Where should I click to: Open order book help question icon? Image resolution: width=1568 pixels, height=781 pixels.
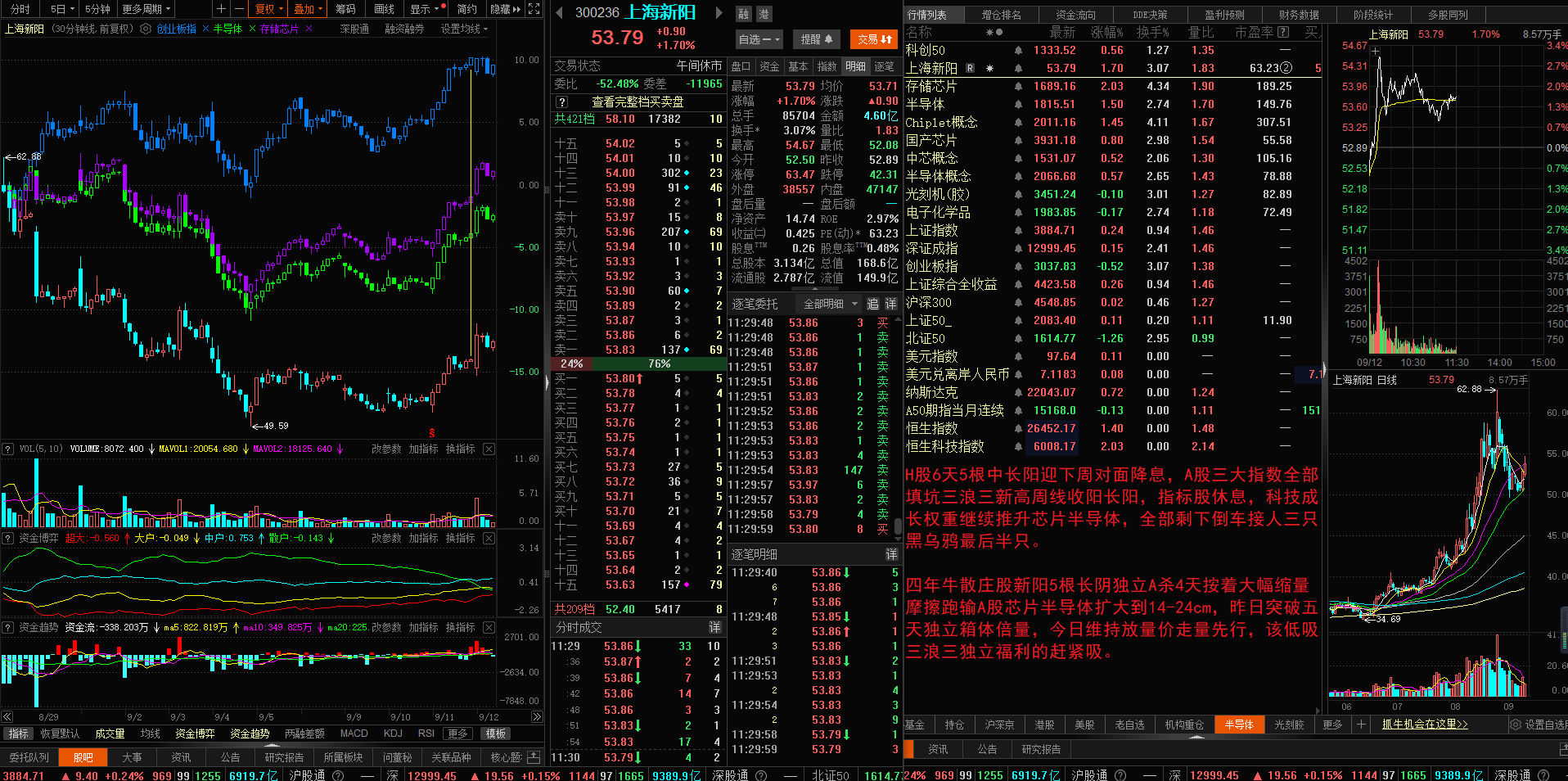coord(561,102)
